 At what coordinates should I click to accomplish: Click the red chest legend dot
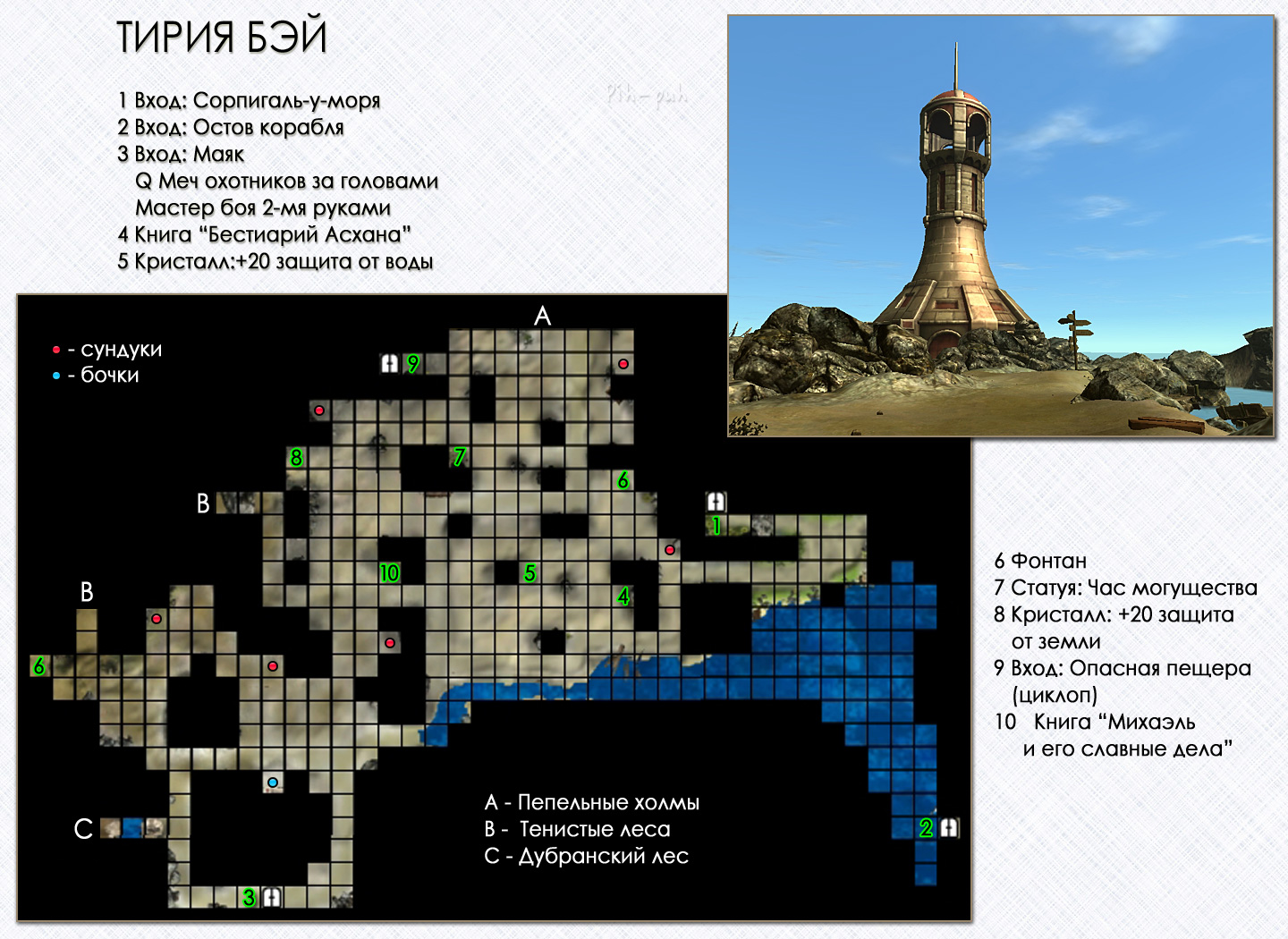pyautogui.click(x=56, y=350)
